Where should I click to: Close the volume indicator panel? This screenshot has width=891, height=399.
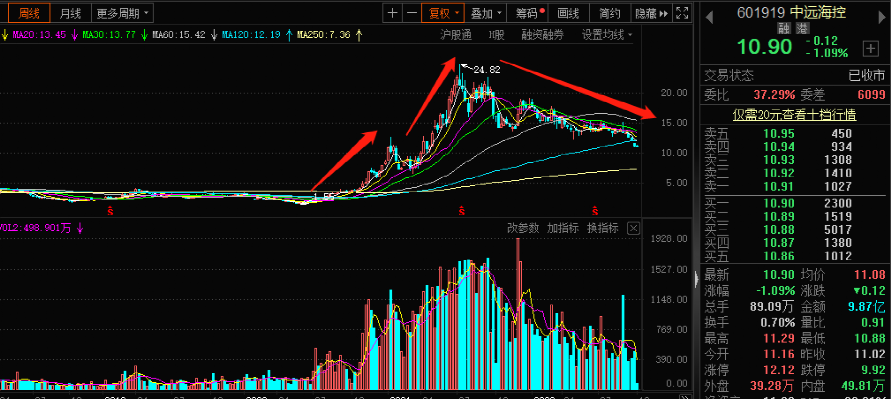(633, 228)
